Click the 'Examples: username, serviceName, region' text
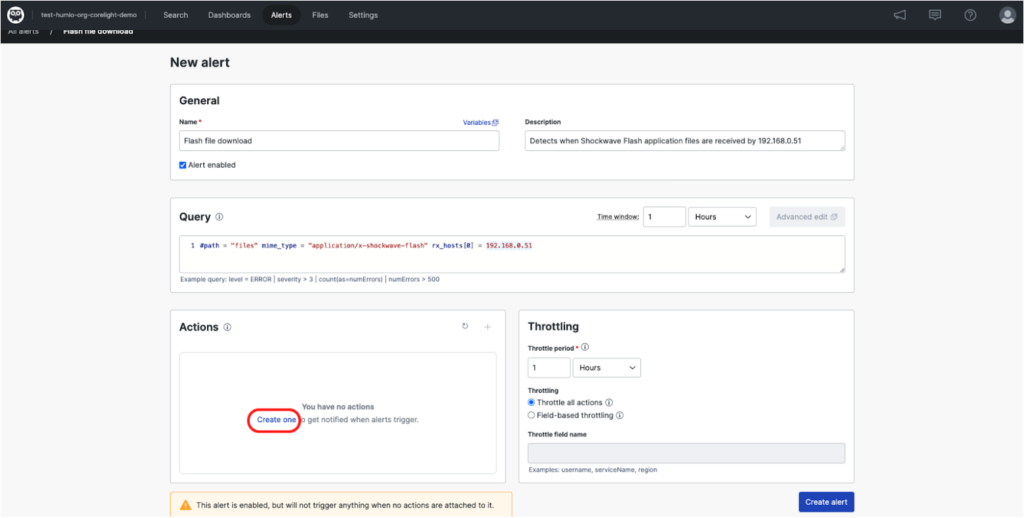This screenshot has width=1024, height=518. click(x=593, y=470)
